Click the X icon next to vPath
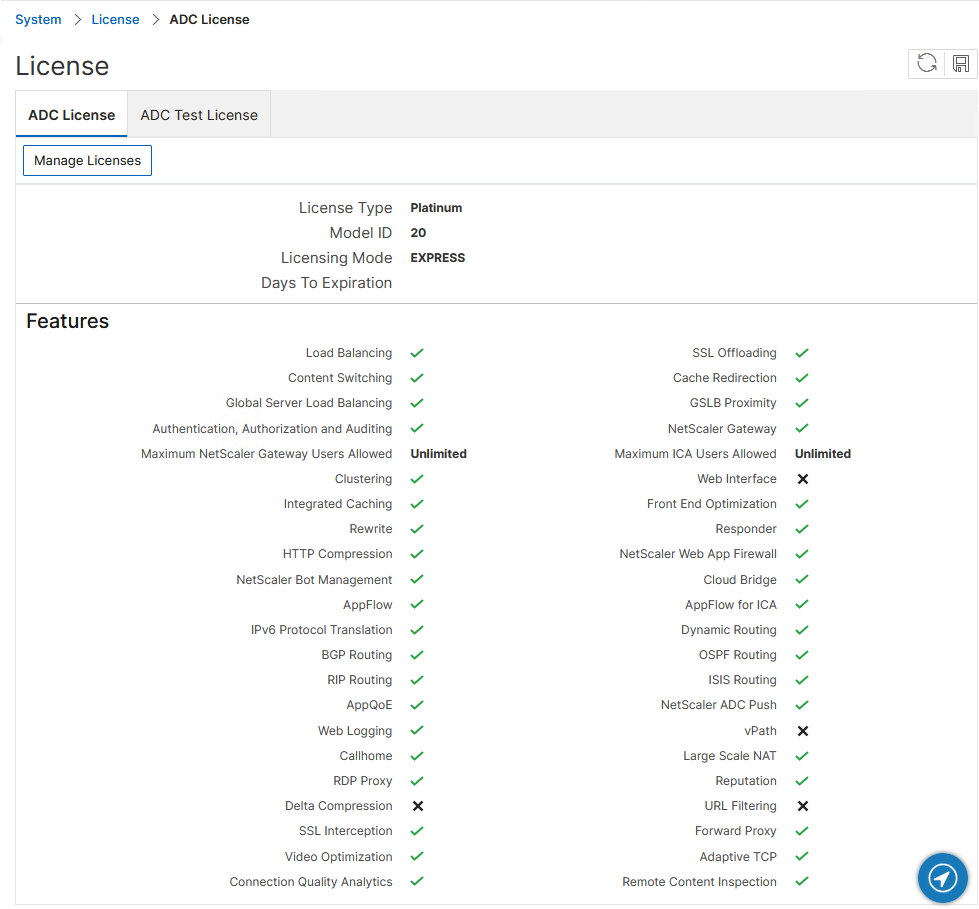The image size is (979, 909). coord(802,730)
